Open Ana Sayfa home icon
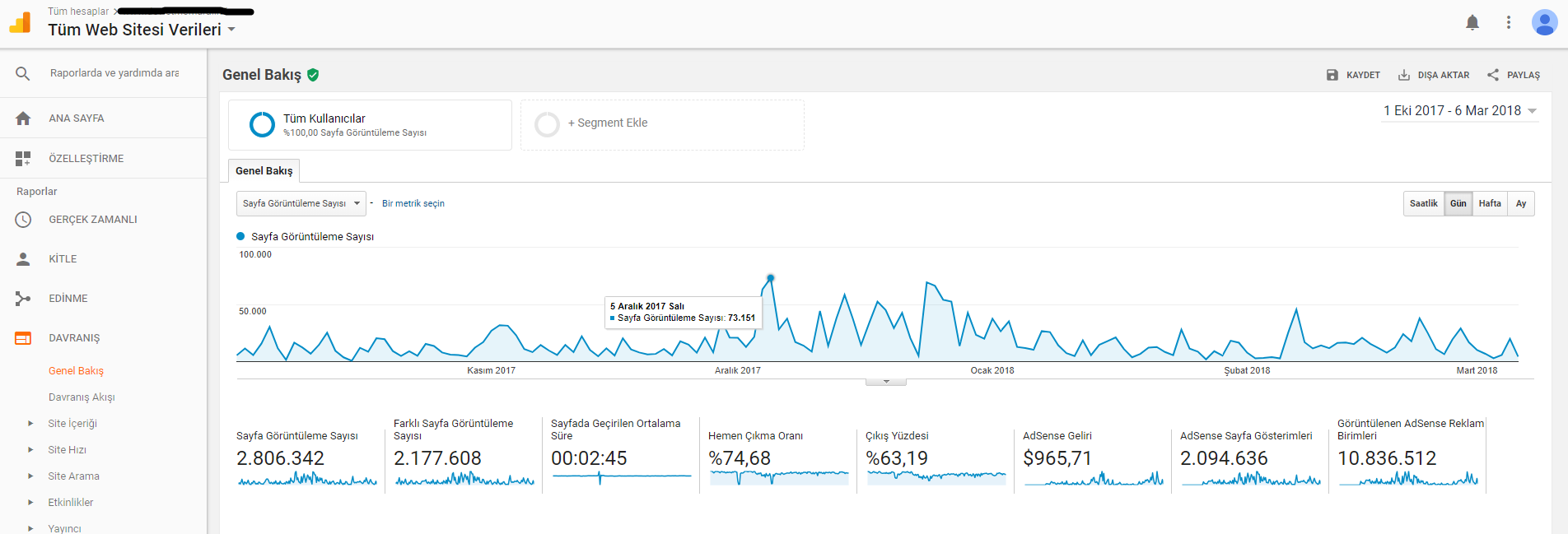Viewport: 1568px width, 534px height. pos(23,118)
